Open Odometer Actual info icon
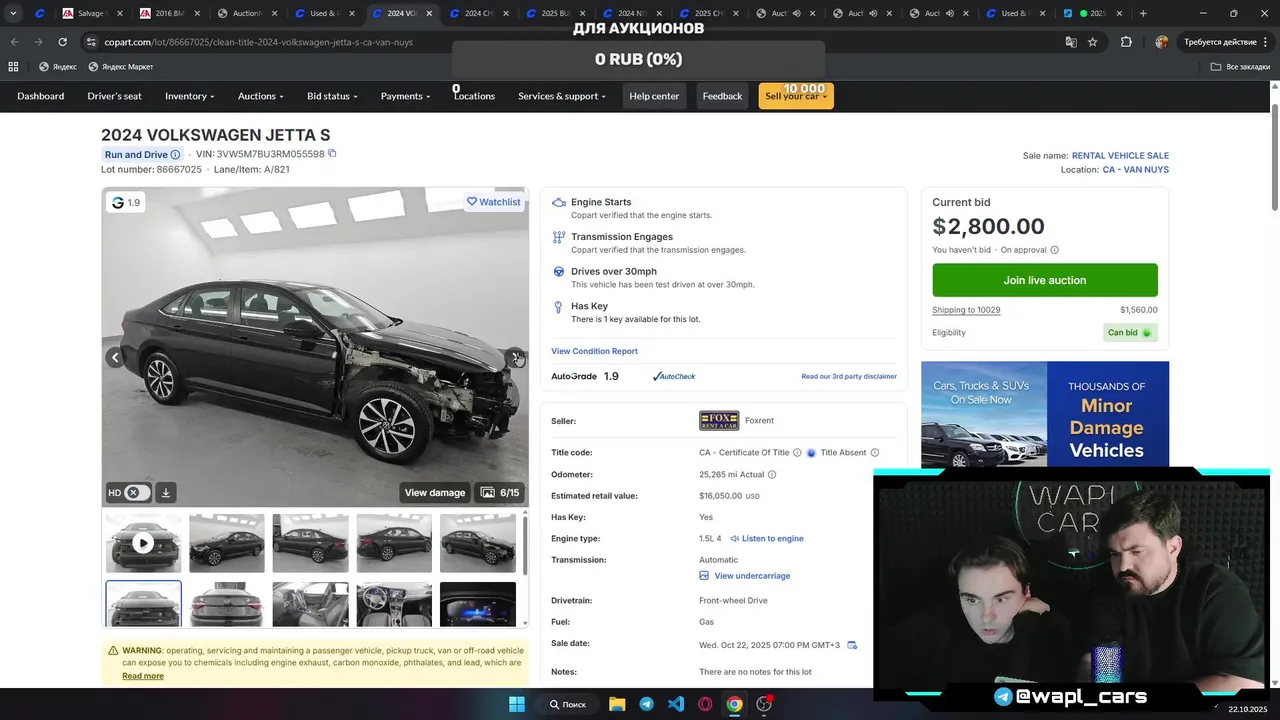1280x720 pixels. [772, 475]
